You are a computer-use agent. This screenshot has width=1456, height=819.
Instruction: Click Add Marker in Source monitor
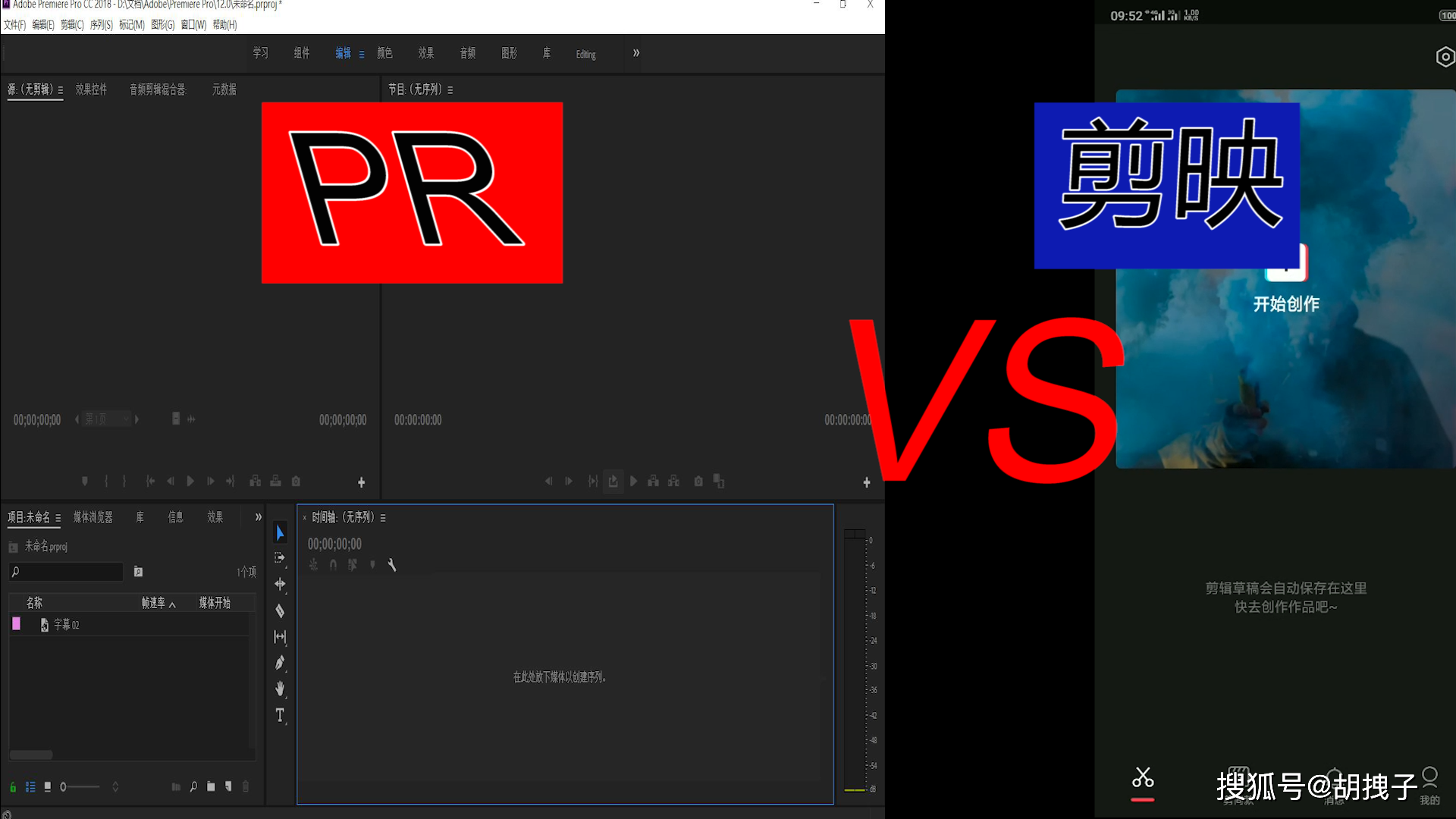tap(85, 482)
